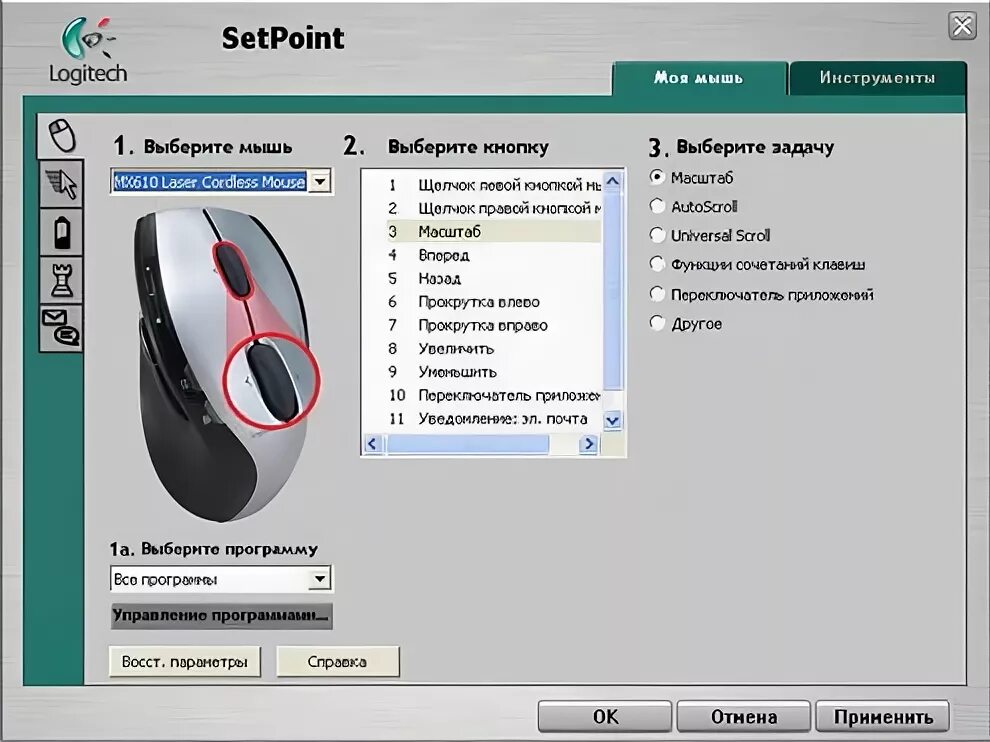990x742 pixels.
Task: Click the Восст. параметры button
Action: [185, 662]
